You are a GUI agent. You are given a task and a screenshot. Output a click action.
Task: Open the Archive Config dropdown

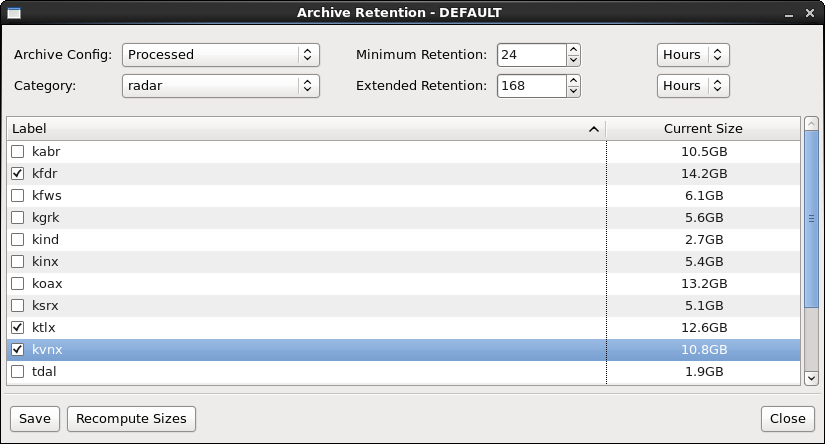pos(221,55)
